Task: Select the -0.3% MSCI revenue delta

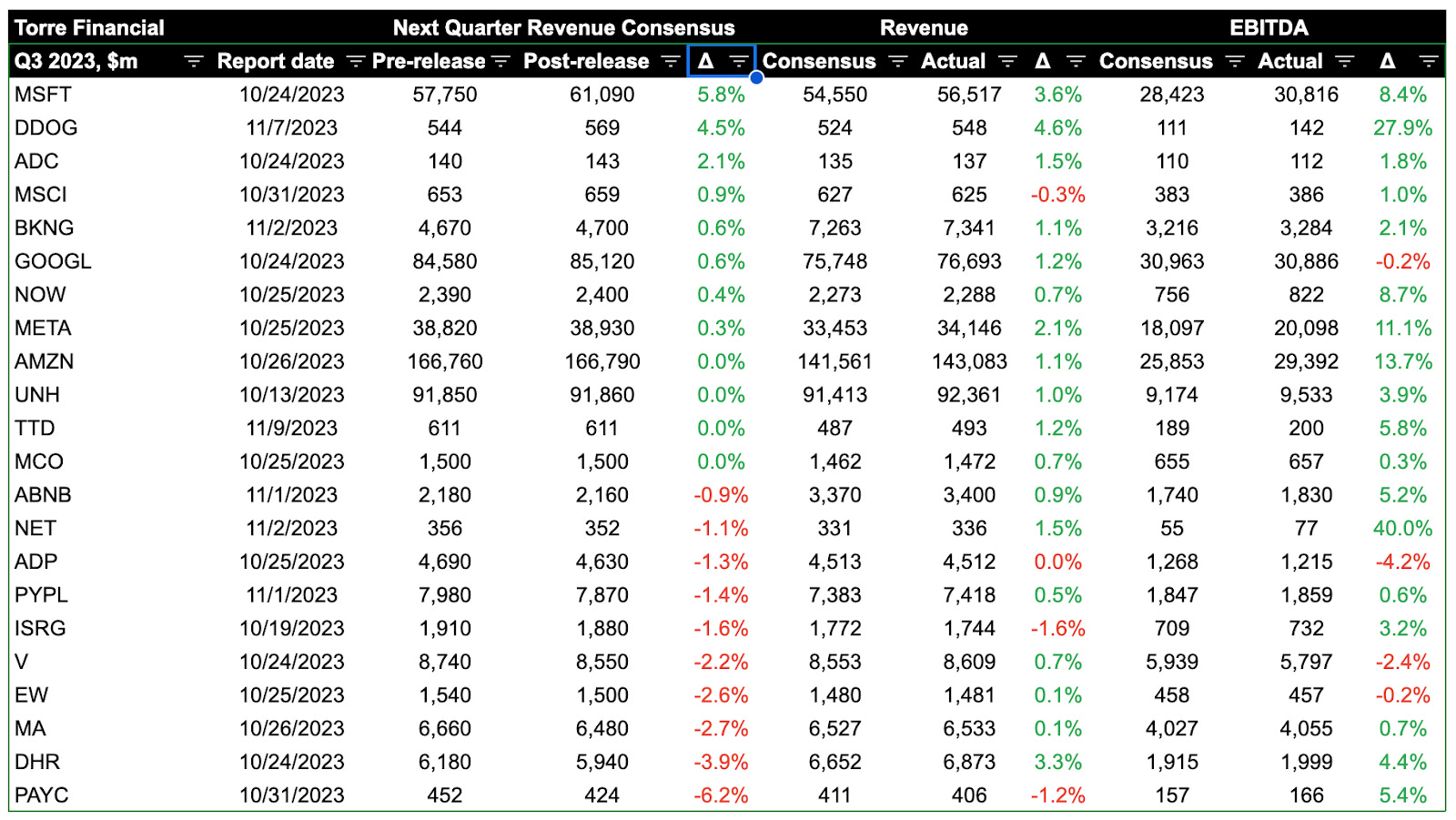Action: pos(1057,195)
